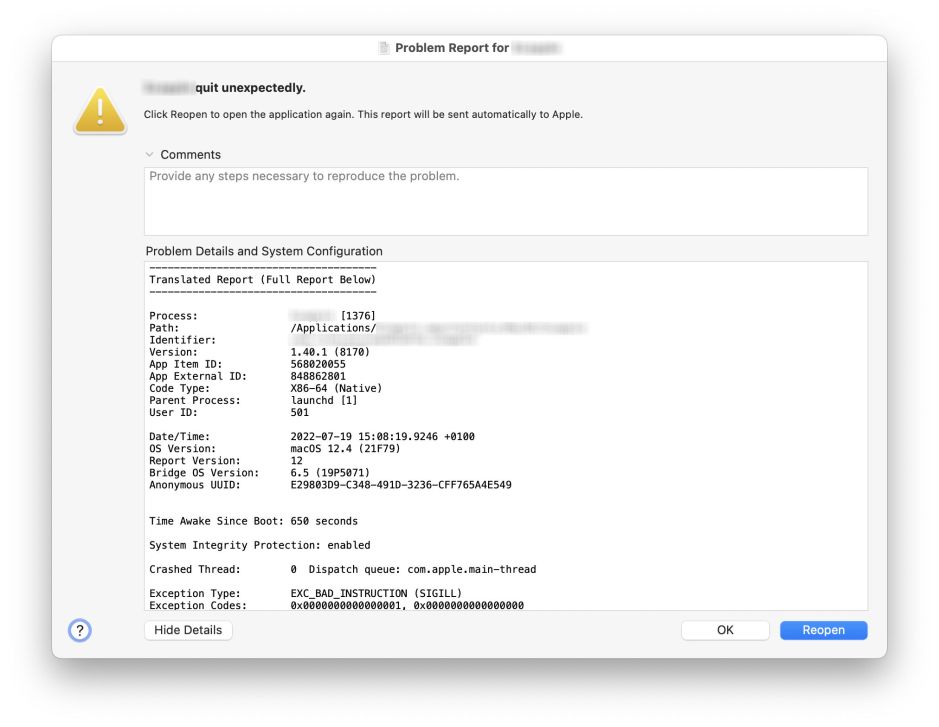Image resolution: width=939 pixels, height=727 pixels.
Task: Confirm with the OK button
Action: pos(725,630)
